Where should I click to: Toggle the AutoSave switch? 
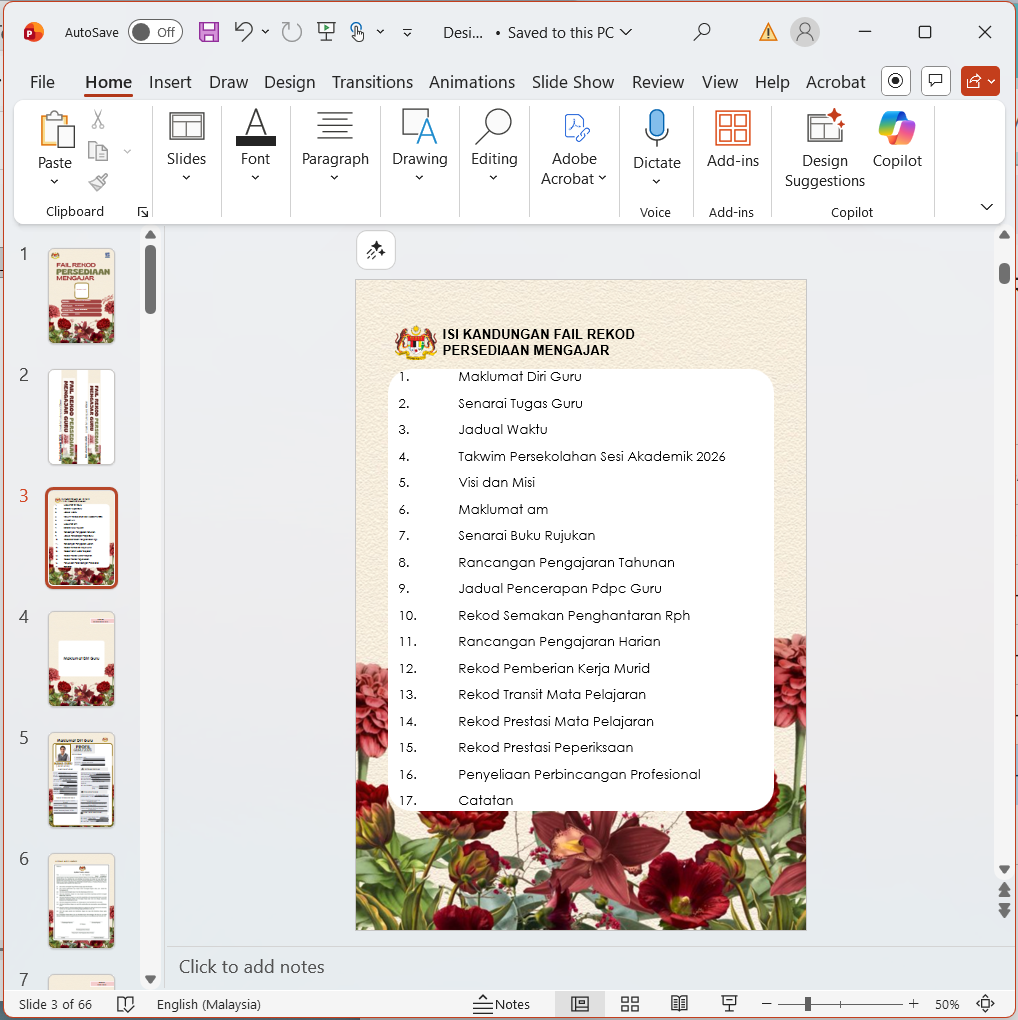tap(154, 32)
